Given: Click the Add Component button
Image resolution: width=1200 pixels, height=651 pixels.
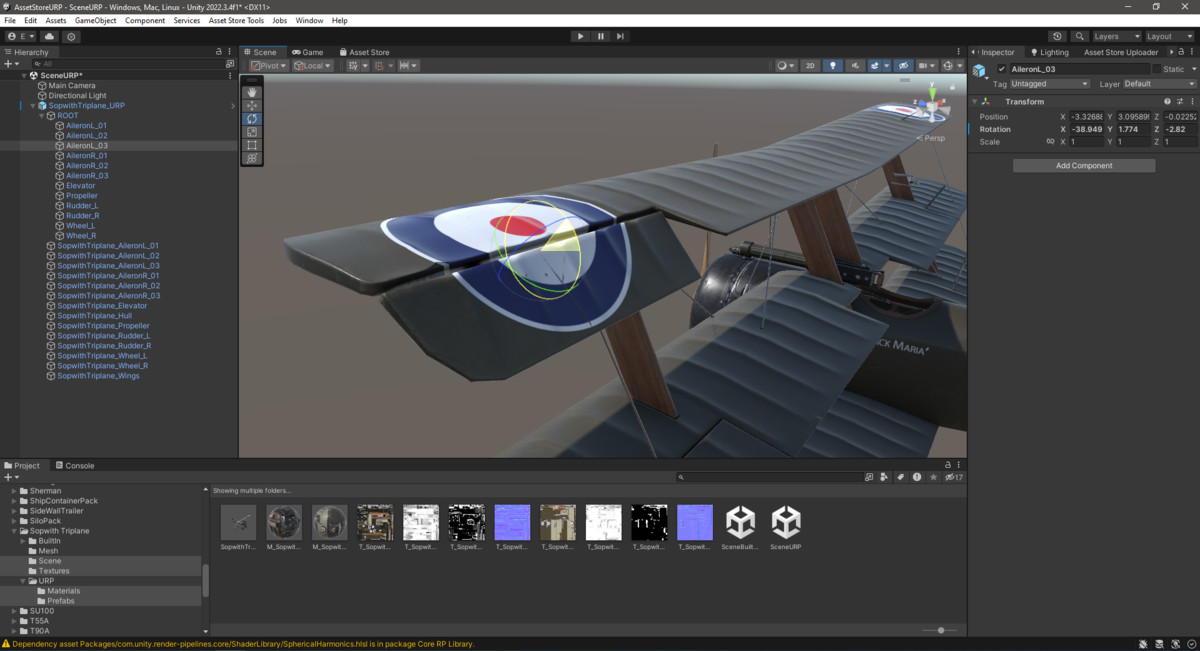Looking at the screenshot, I should point(1083,165).
